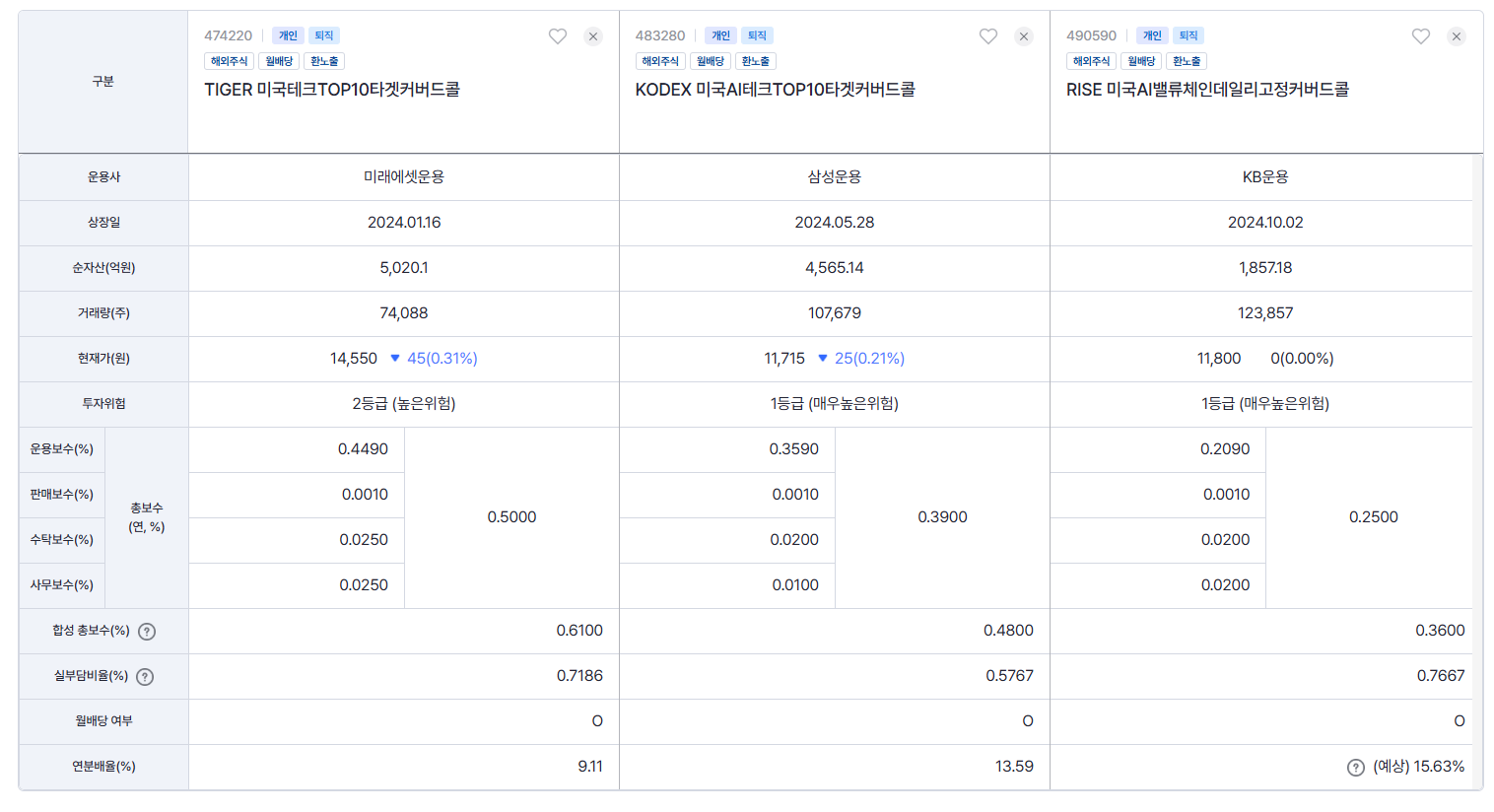
Task: Click 월배당 tag of TIGER ETF
Action: 279,61
